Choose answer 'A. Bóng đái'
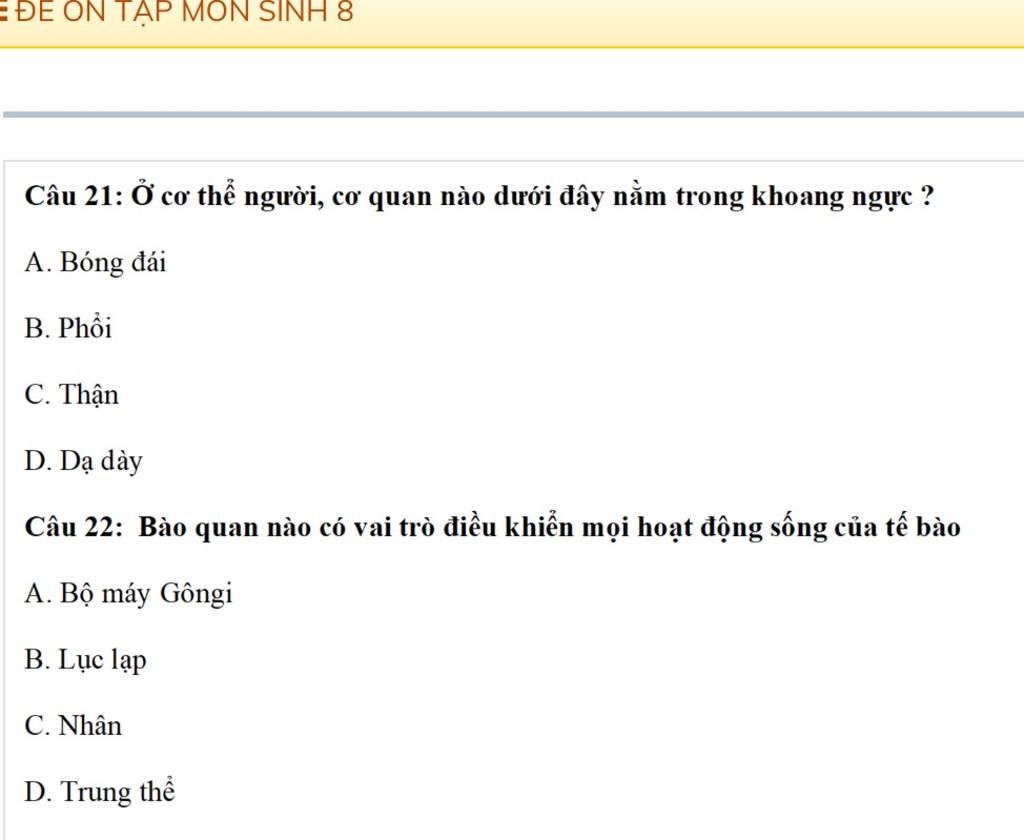Image resolution: width=1024 pixels, height=840 pixels. (x=95, y=263)
